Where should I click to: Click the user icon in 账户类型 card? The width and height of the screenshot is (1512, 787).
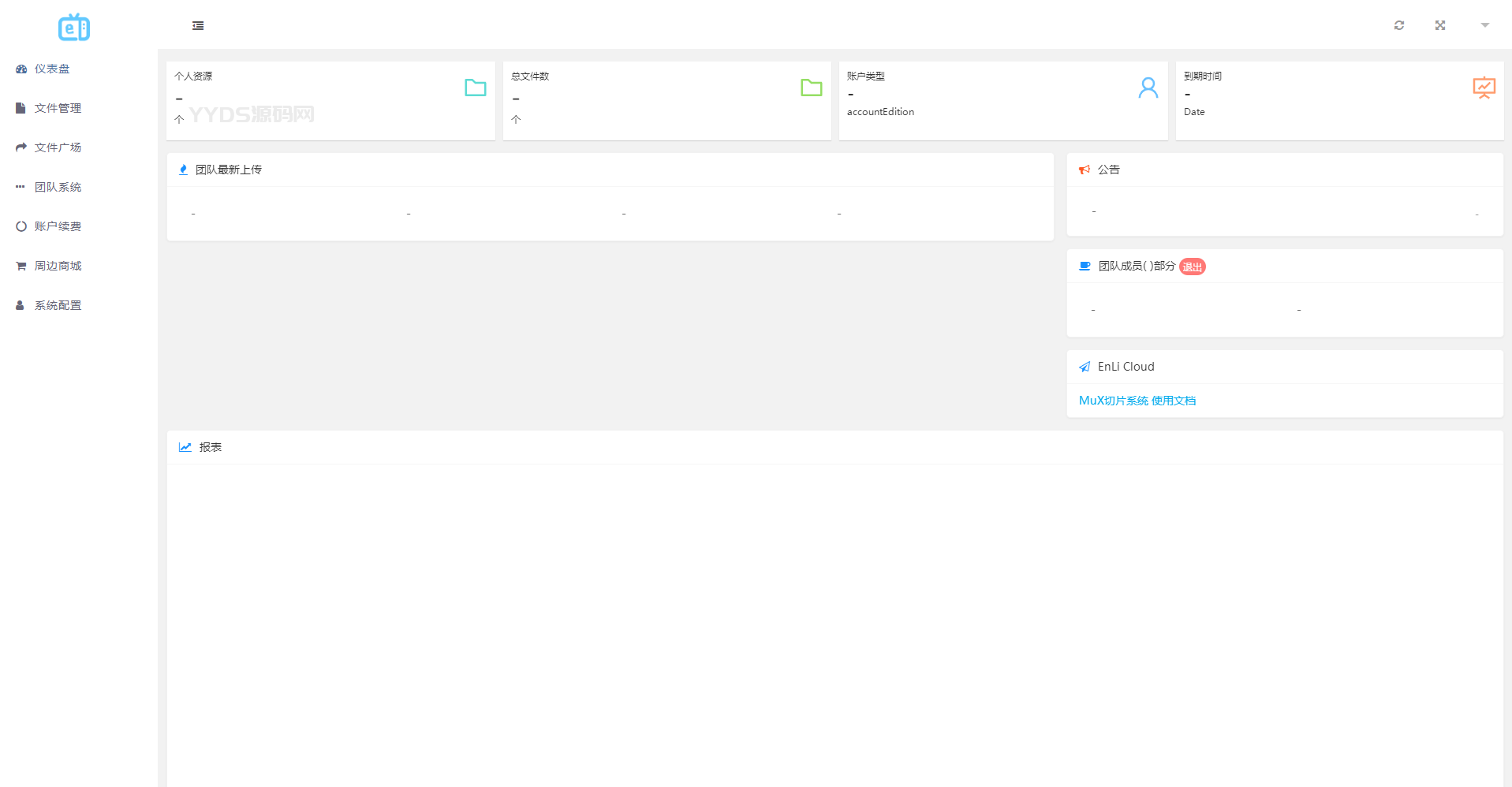tap(1148, 88)
